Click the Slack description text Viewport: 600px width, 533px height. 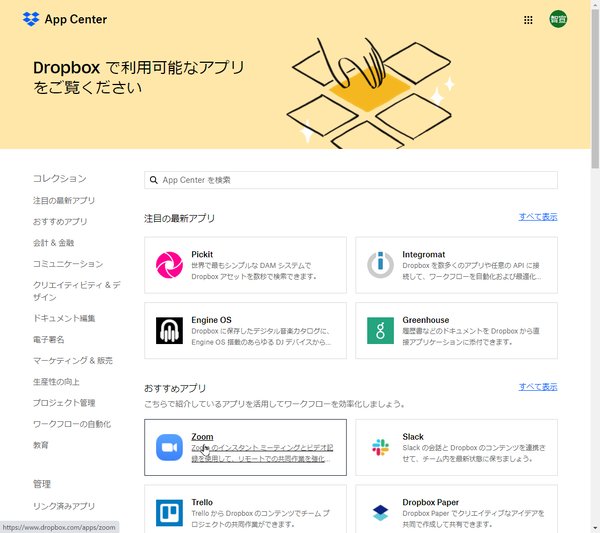pos(474,453)
